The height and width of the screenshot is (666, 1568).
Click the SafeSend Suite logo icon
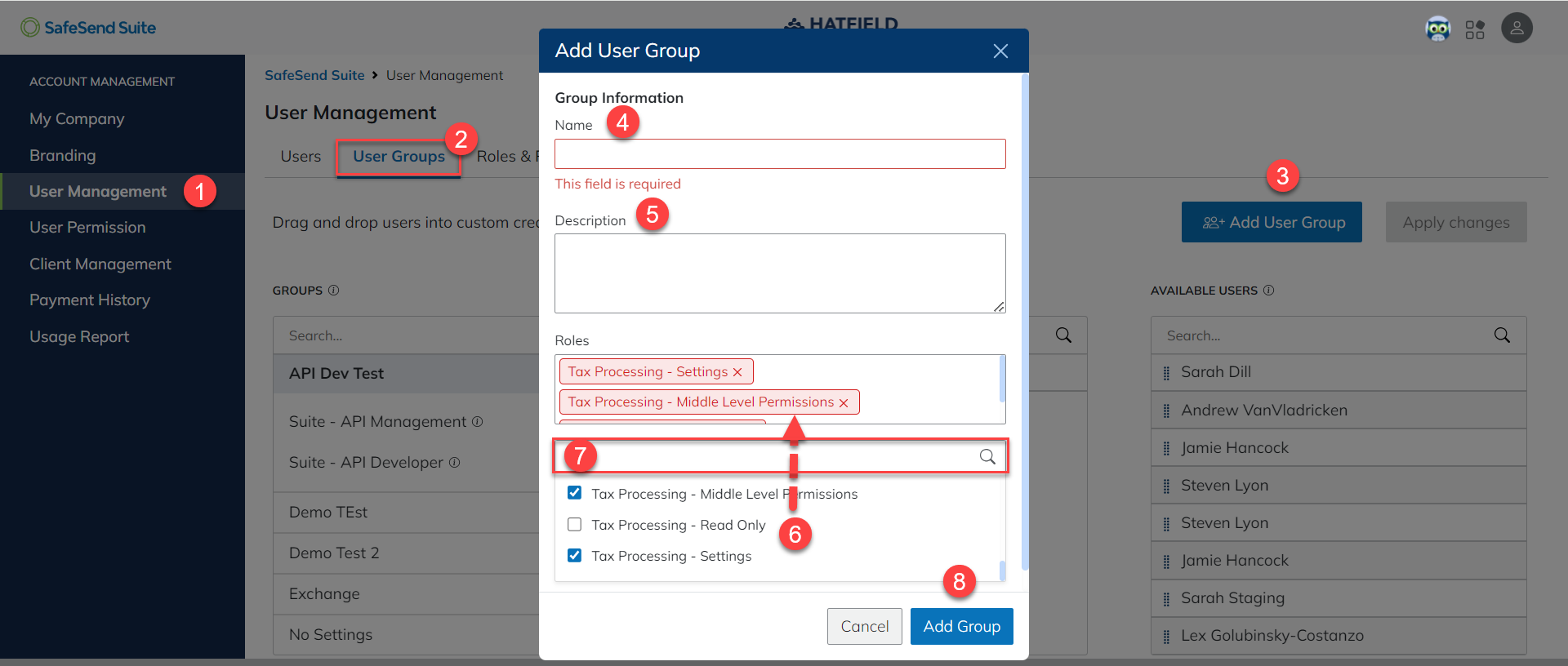pyautogui.click(x=30, y=28)
